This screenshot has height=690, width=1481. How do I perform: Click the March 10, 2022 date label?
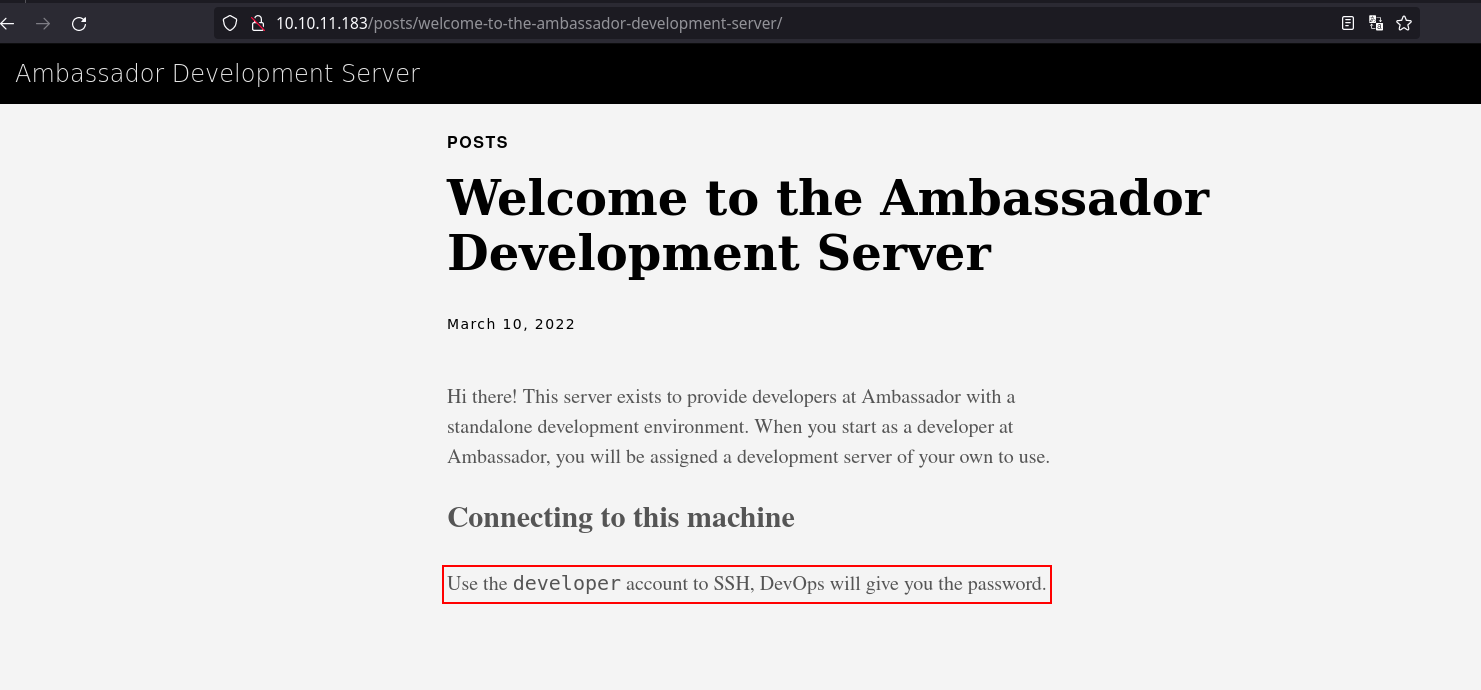coord(511,323)
